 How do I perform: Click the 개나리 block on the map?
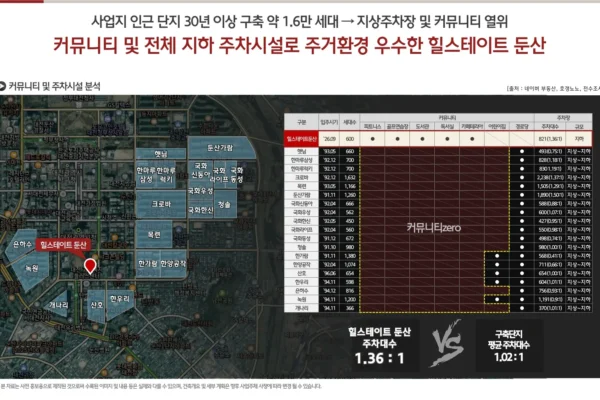59,305
